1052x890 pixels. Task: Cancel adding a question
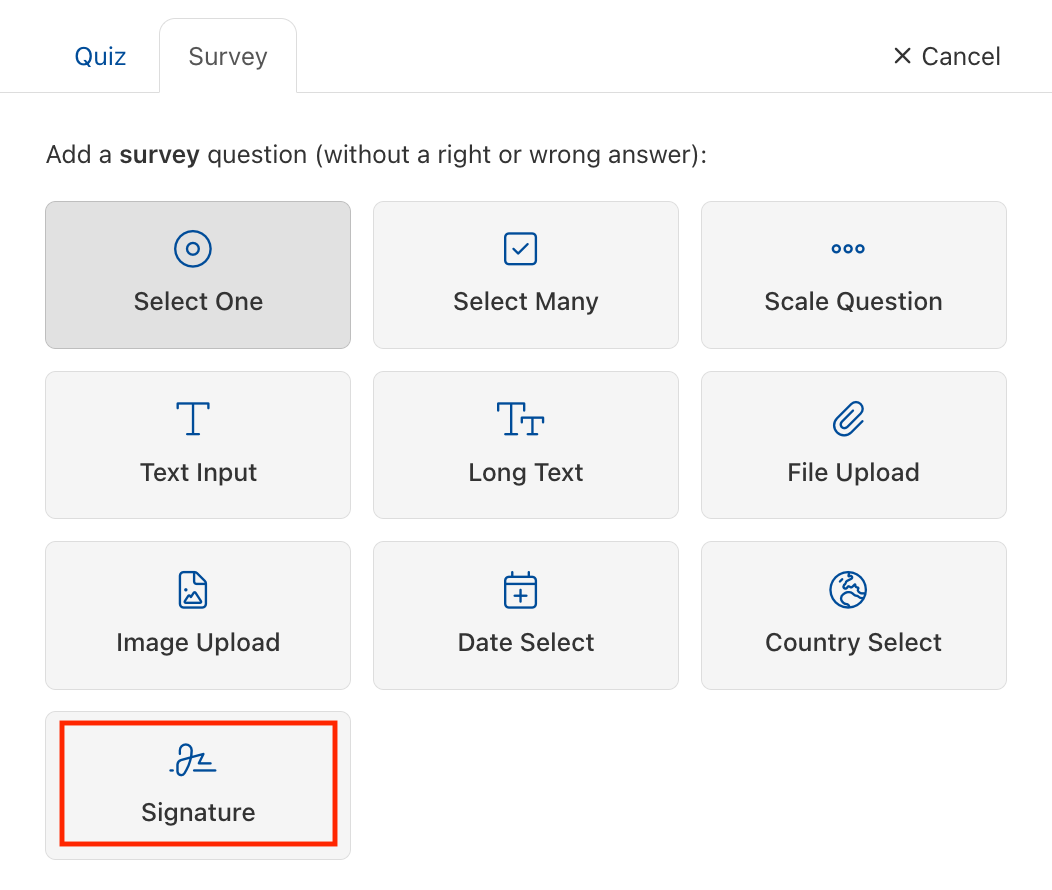(946, 56)
